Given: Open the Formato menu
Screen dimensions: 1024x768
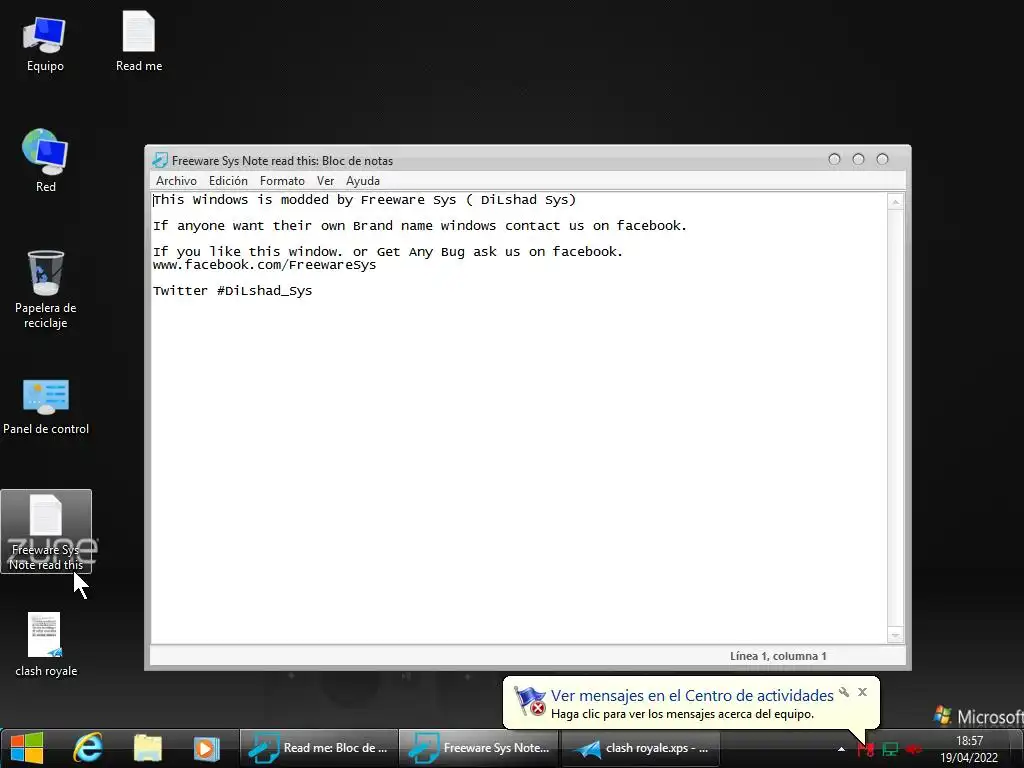Looking at the screenshot, I should click(282, 181).
